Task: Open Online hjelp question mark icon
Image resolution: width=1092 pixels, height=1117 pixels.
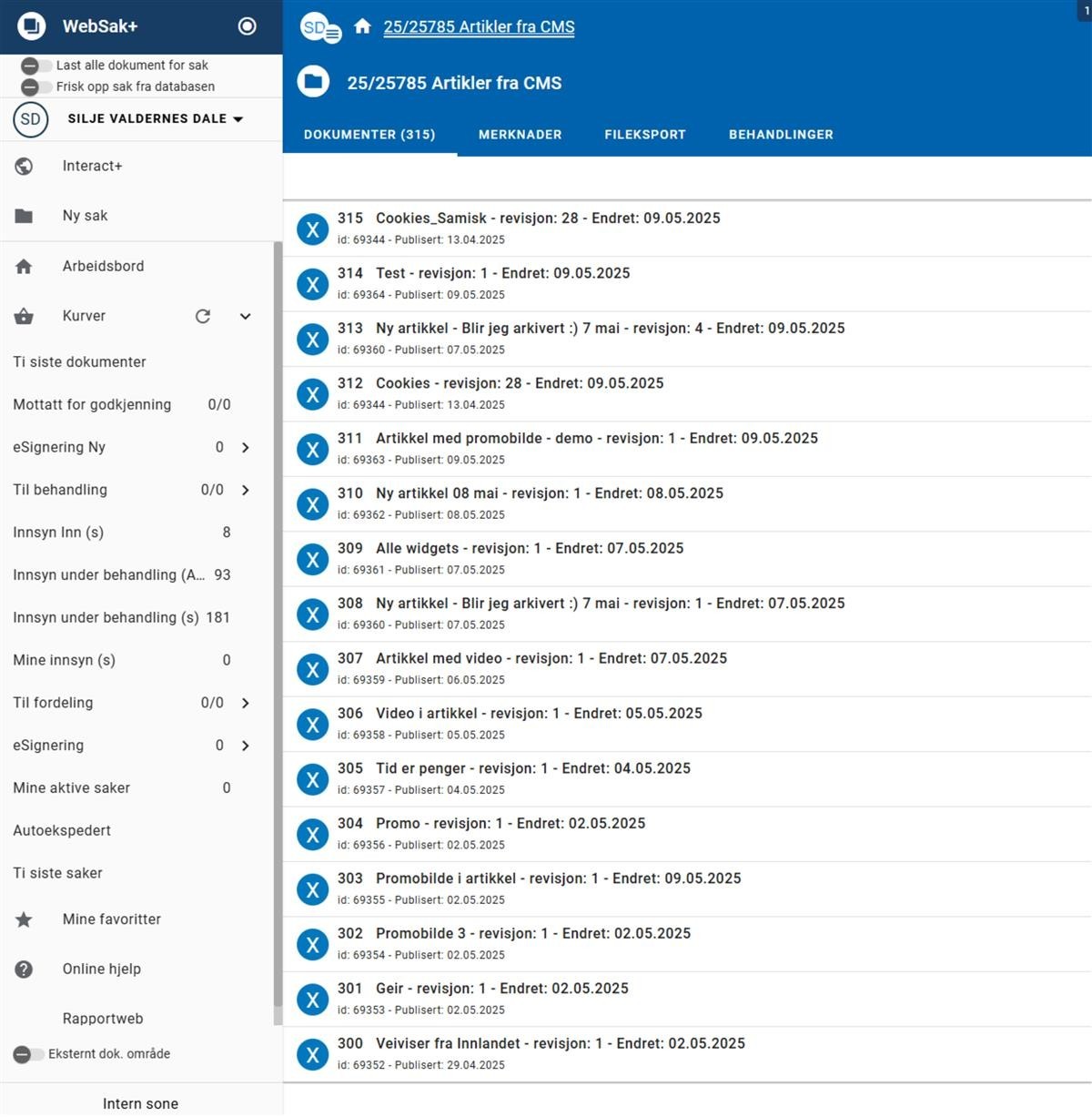Action: (25, 970)
